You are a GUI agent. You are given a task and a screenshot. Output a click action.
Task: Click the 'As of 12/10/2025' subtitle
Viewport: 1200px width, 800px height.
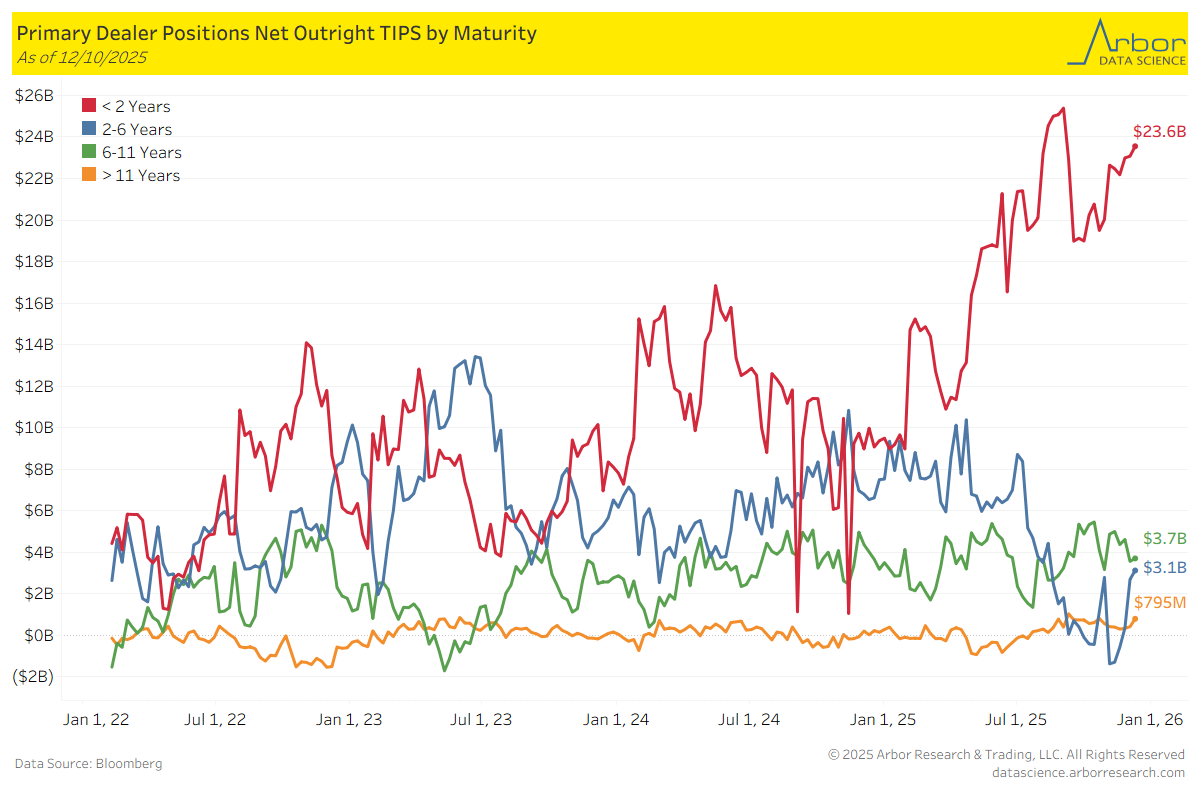[82, 57]
